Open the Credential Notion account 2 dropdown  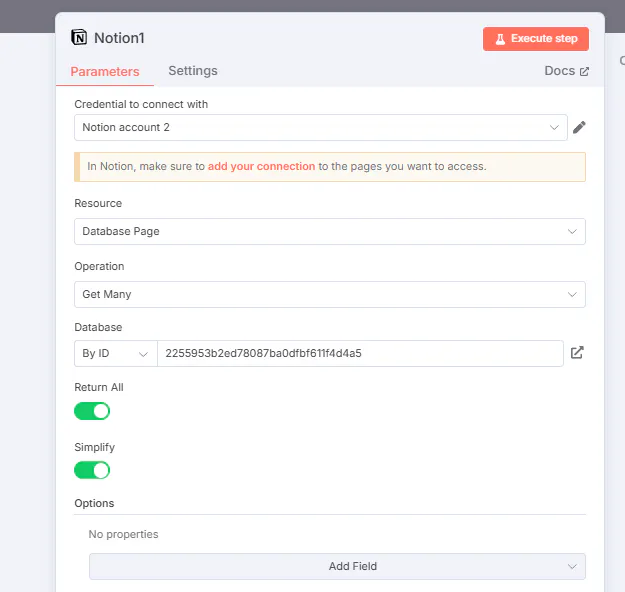[x=320, y=127]
